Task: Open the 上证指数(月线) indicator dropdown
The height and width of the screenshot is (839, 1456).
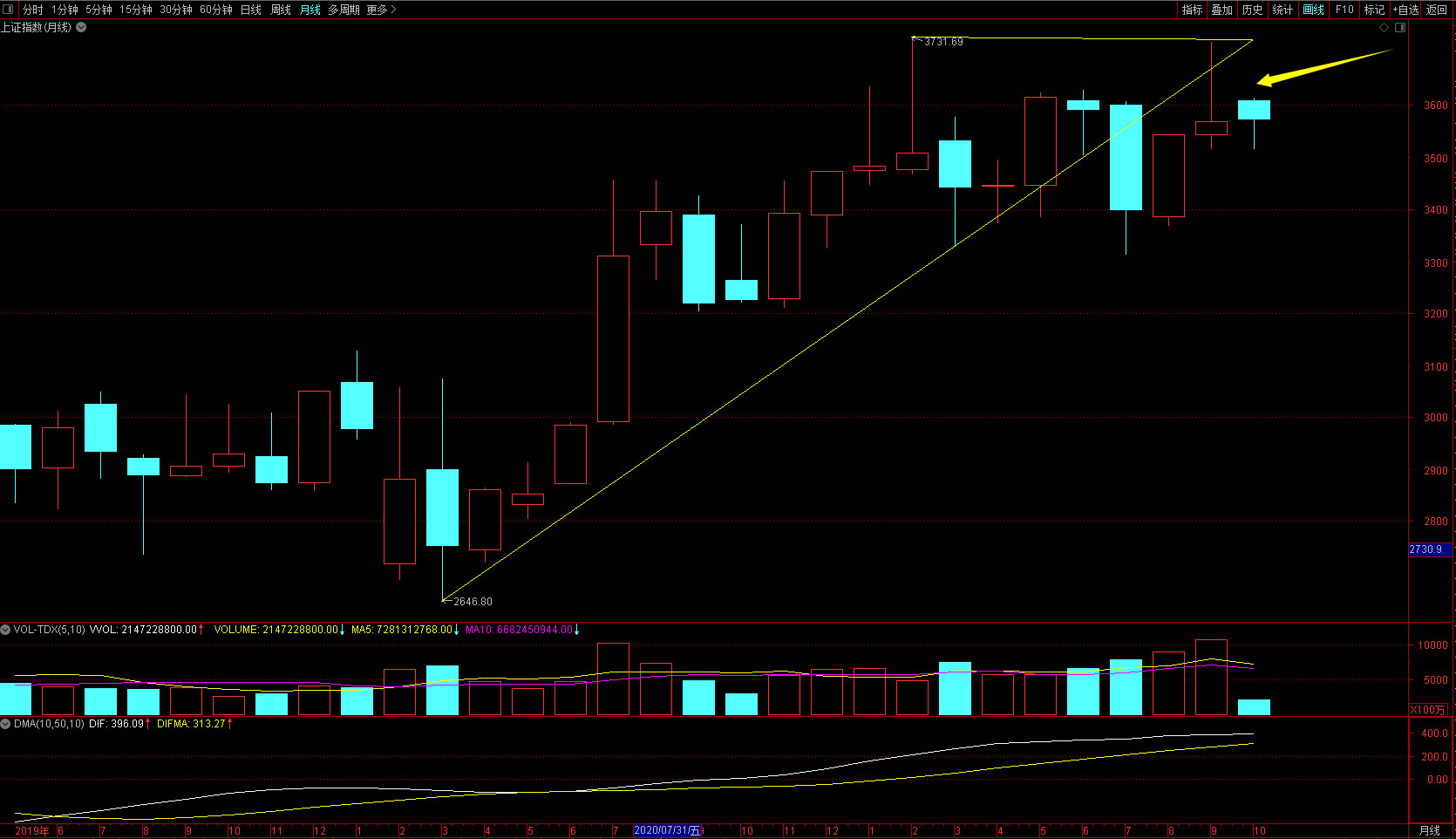Action: point(81,28)
